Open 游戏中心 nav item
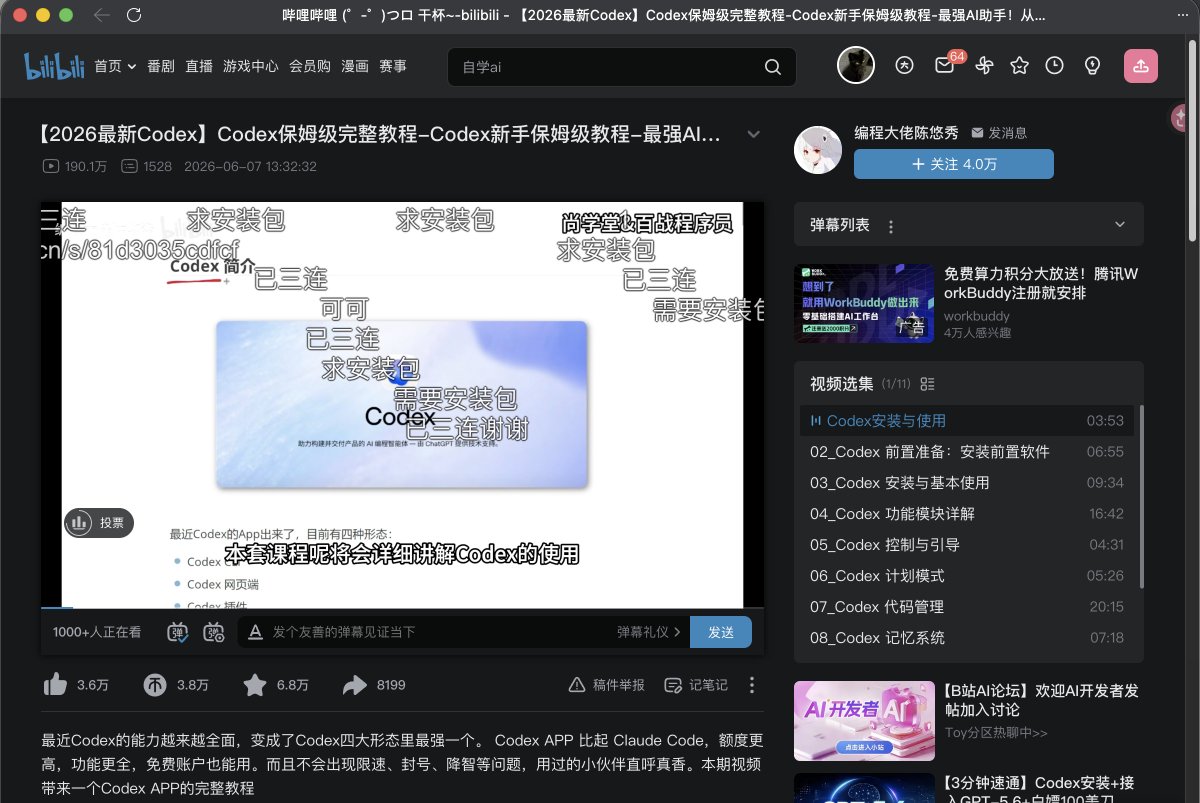Image resolution: width=1200 pixels, height=803 pixels. [251, 66]
